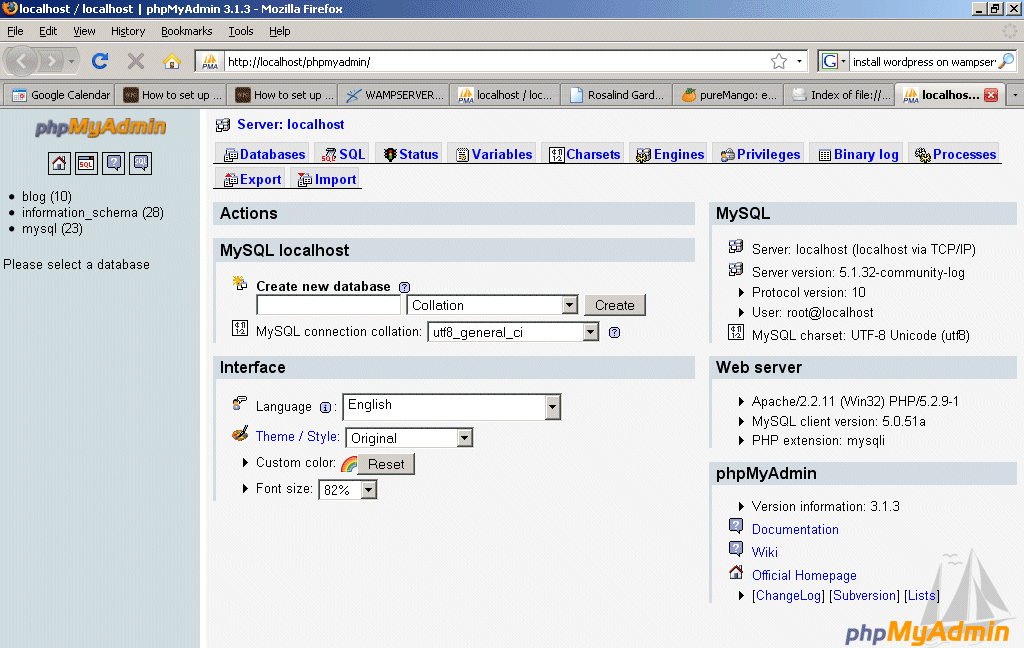Image resolution: width=1024 pixels, height=648 pixels.
Task: Click the help icon beside Create new database
Action: pos(404,287)
